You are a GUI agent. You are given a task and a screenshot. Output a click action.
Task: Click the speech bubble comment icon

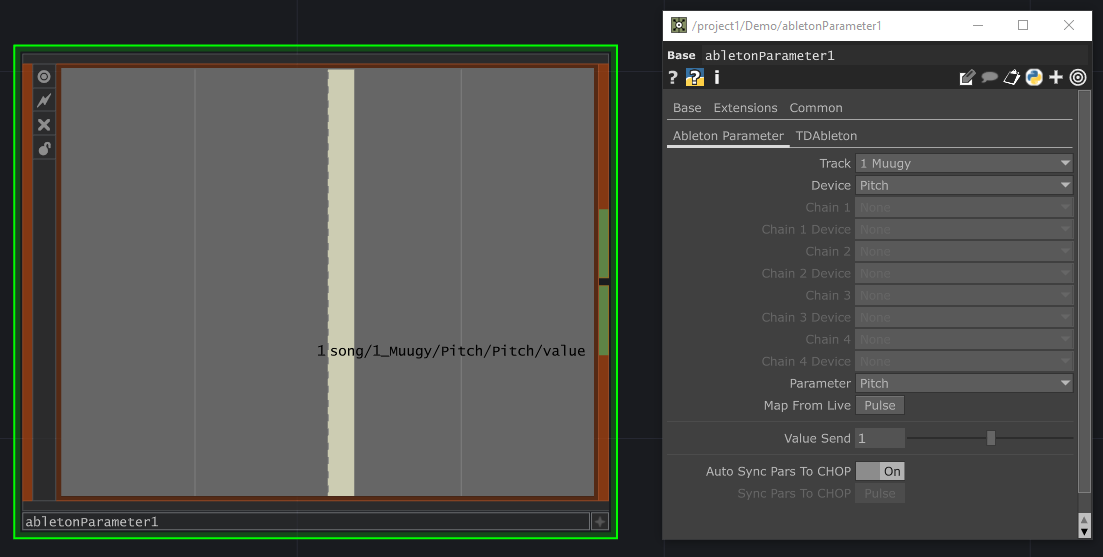pos(990,77)
